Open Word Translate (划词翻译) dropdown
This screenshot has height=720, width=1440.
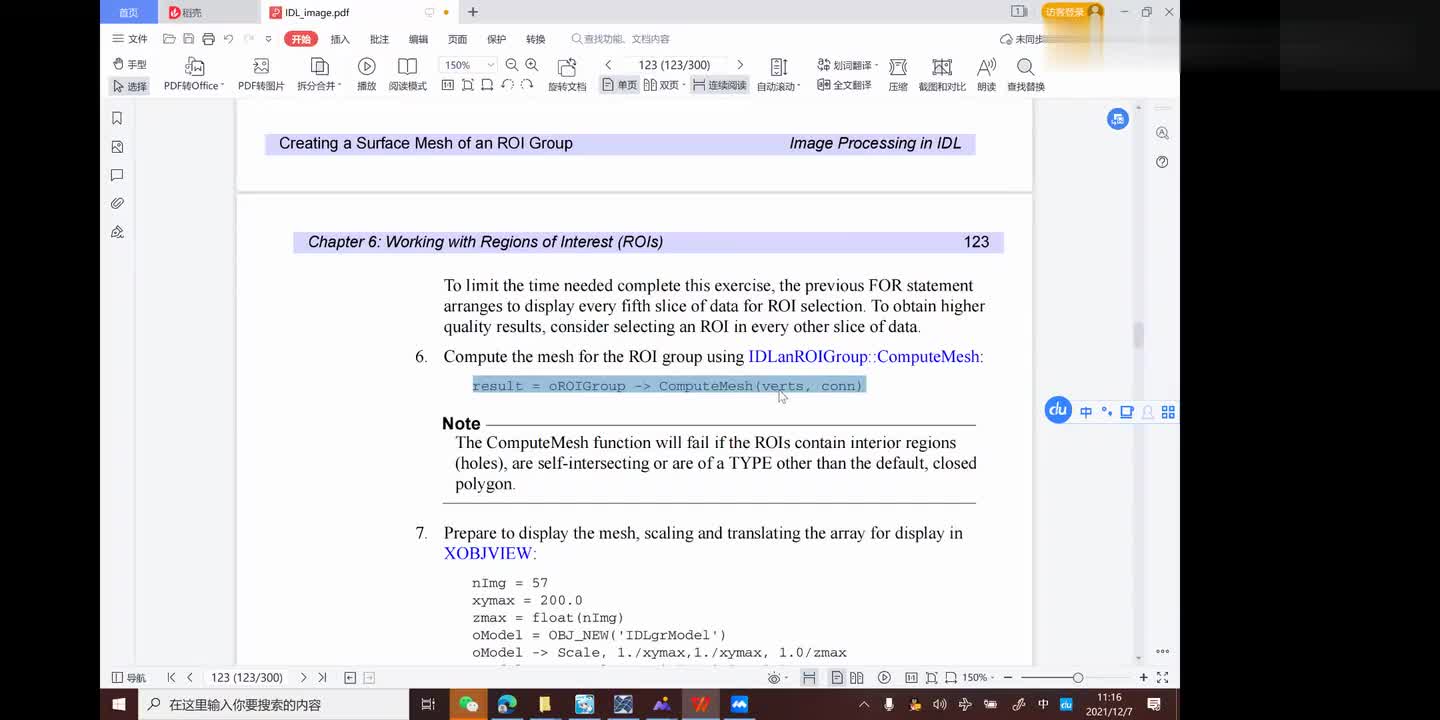pos(847,65)
